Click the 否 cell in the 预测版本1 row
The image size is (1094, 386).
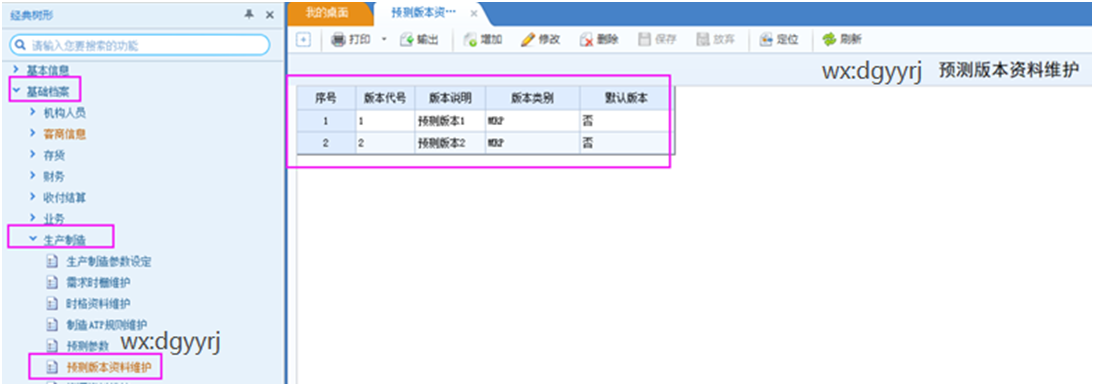click(x=627, y=121)
